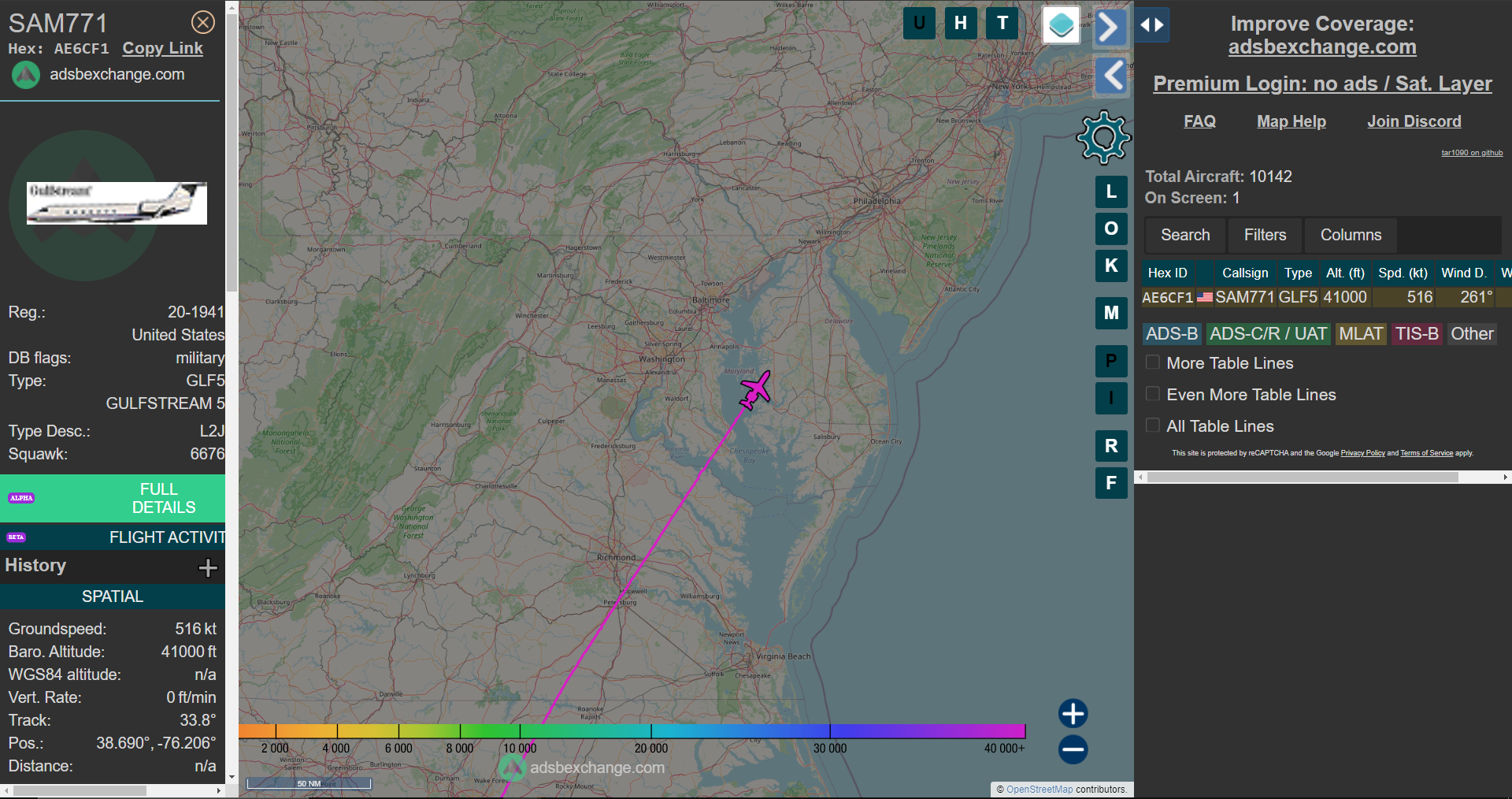Click the FULL DETAILS button
Screen dimensions: 1512x799
coord(113,498)
